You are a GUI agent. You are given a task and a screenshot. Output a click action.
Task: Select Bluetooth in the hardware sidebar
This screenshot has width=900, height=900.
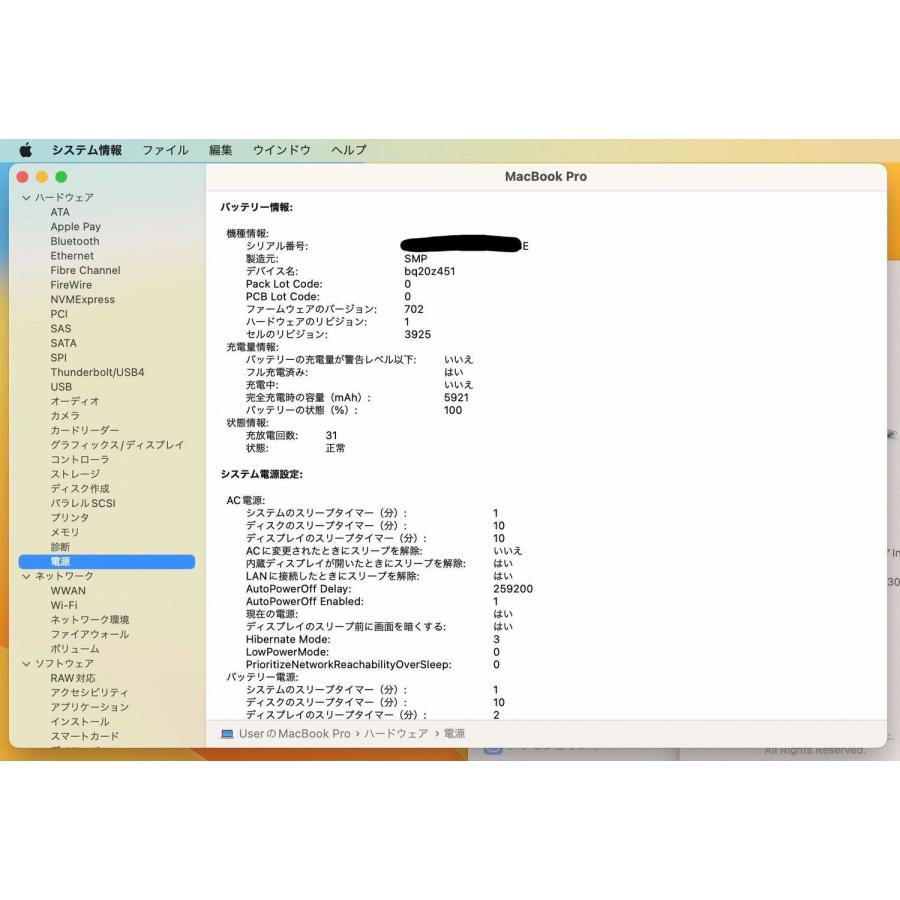(74, 241)
